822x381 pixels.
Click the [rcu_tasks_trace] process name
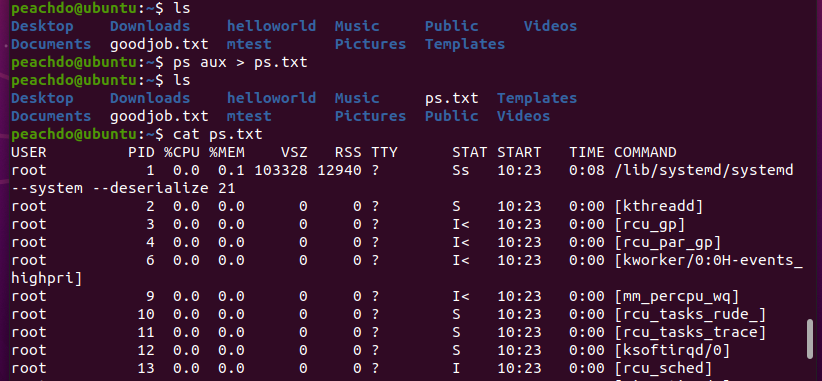pyautogui.click(x=690, y=332)
